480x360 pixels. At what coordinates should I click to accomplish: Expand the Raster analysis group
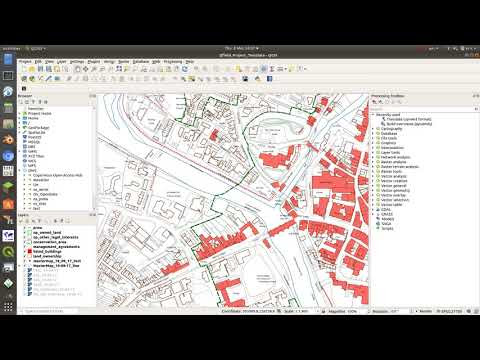coord(373,162)
